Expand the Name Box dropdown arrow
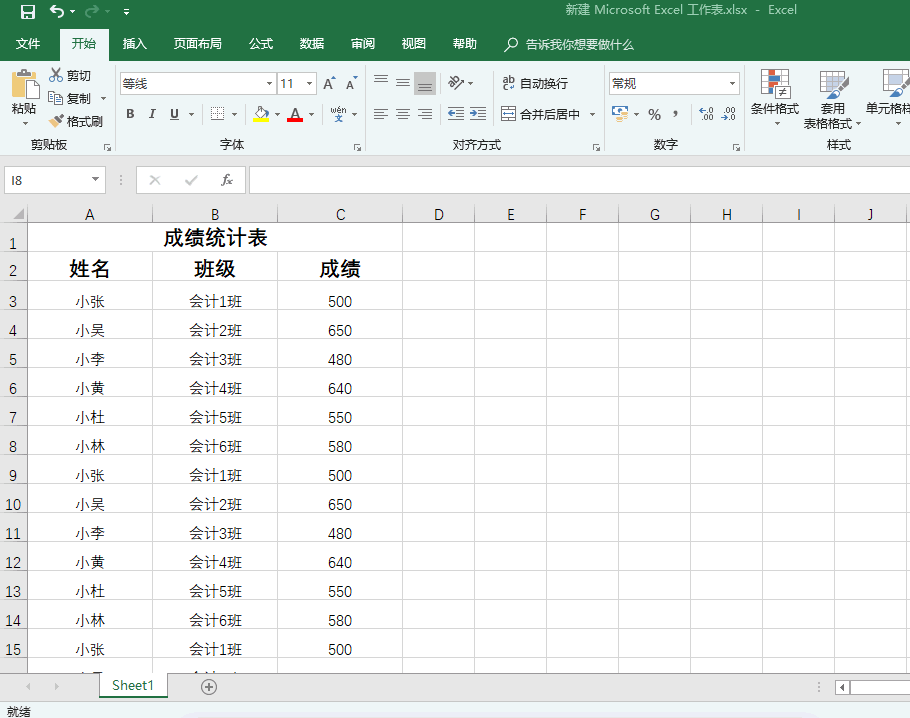 pyautogui.click(x=95, y=179)
